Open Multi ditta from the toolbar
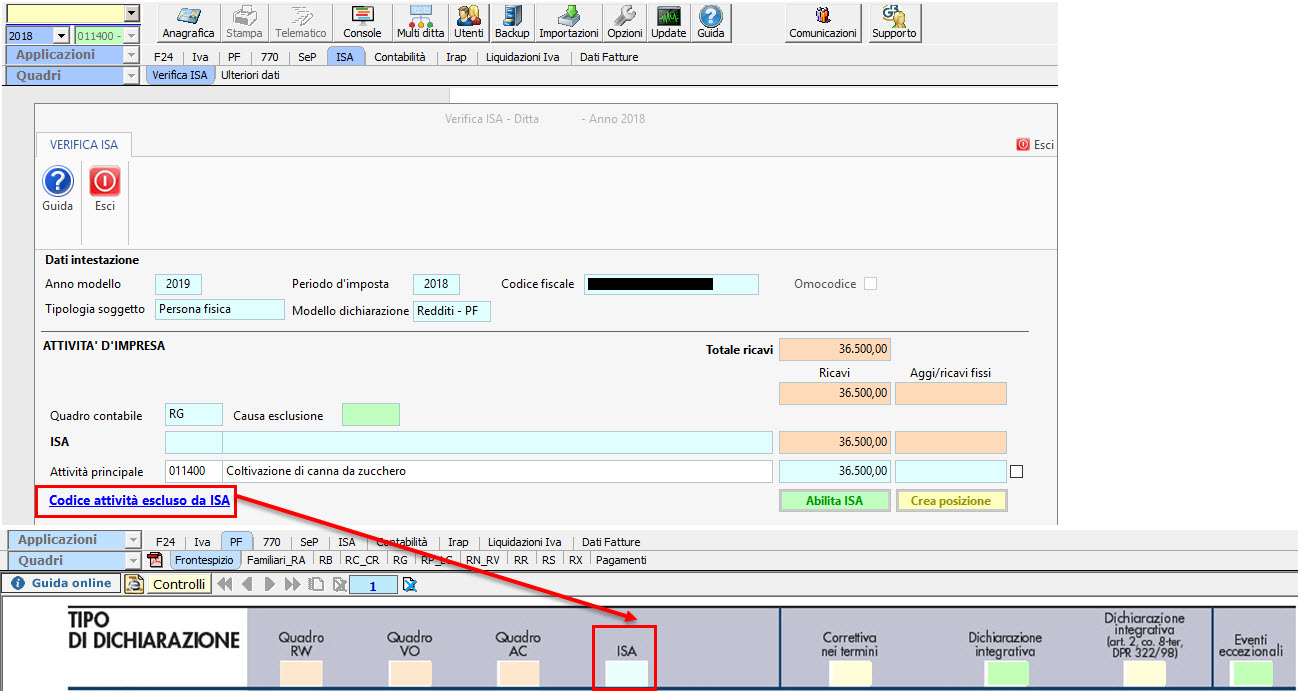 (421, 23)
